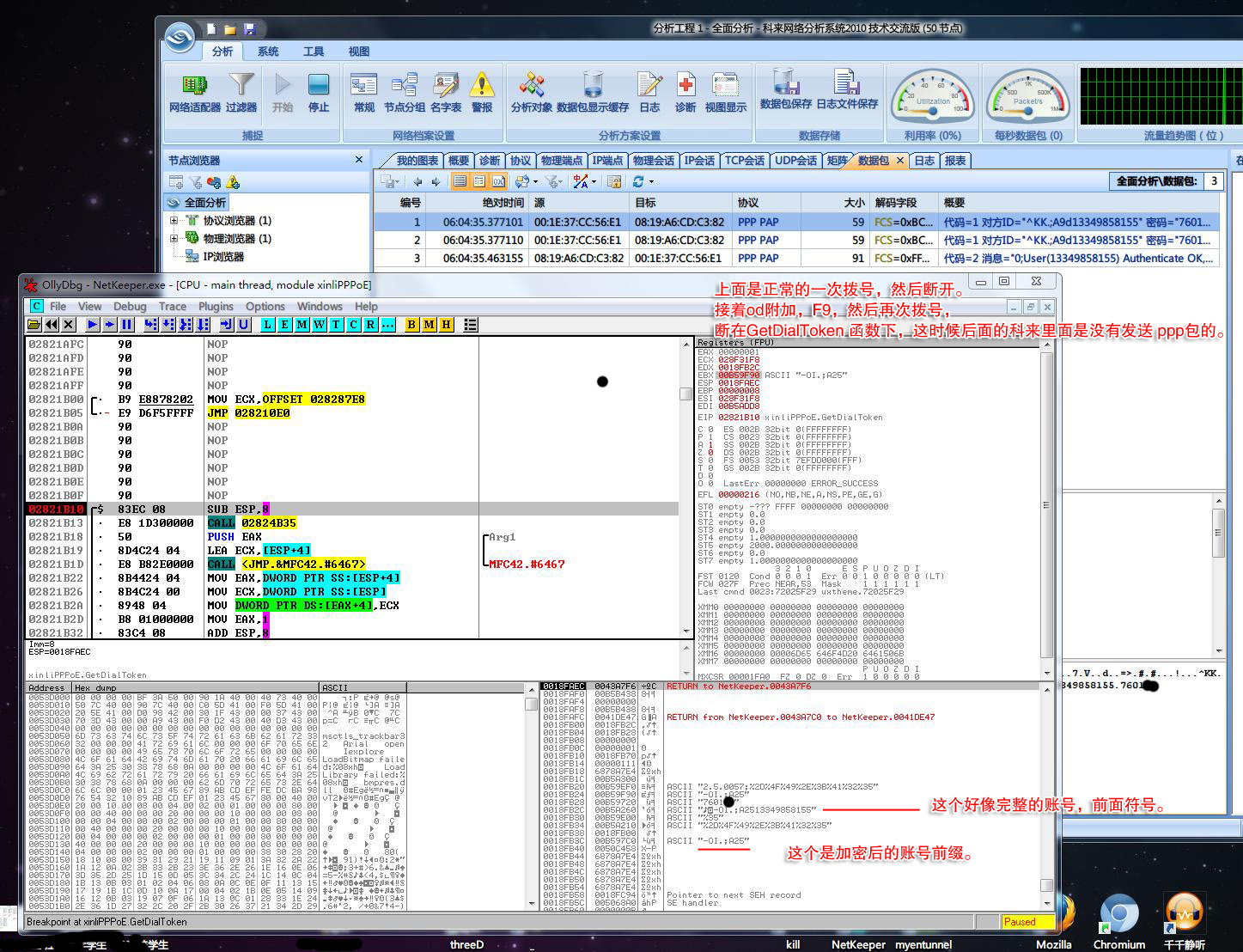Viewport: 1243px width, 952px height.
Task: Open the packet filter dropdown in 数据包 toolbar
Action: (x=560, y=181)
